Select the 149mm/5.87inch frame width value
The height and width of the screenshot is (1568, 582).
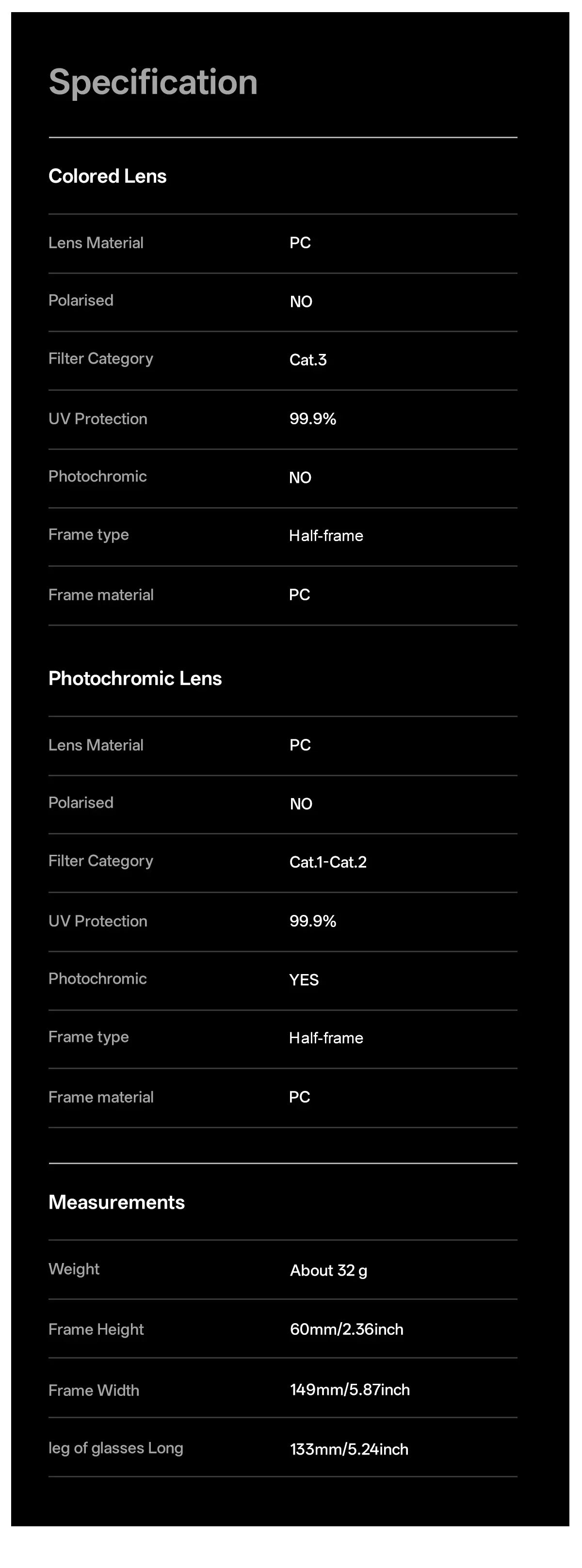(350, 1390)
